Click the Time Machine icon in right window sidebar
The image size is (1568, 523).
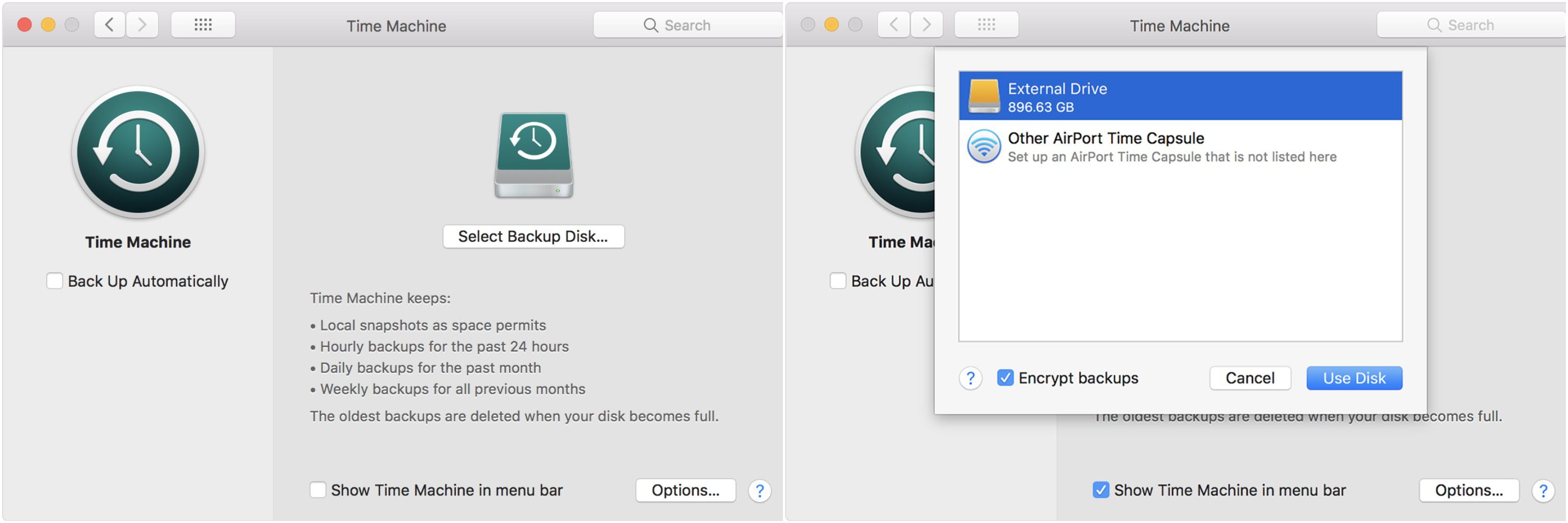[895, 152]
